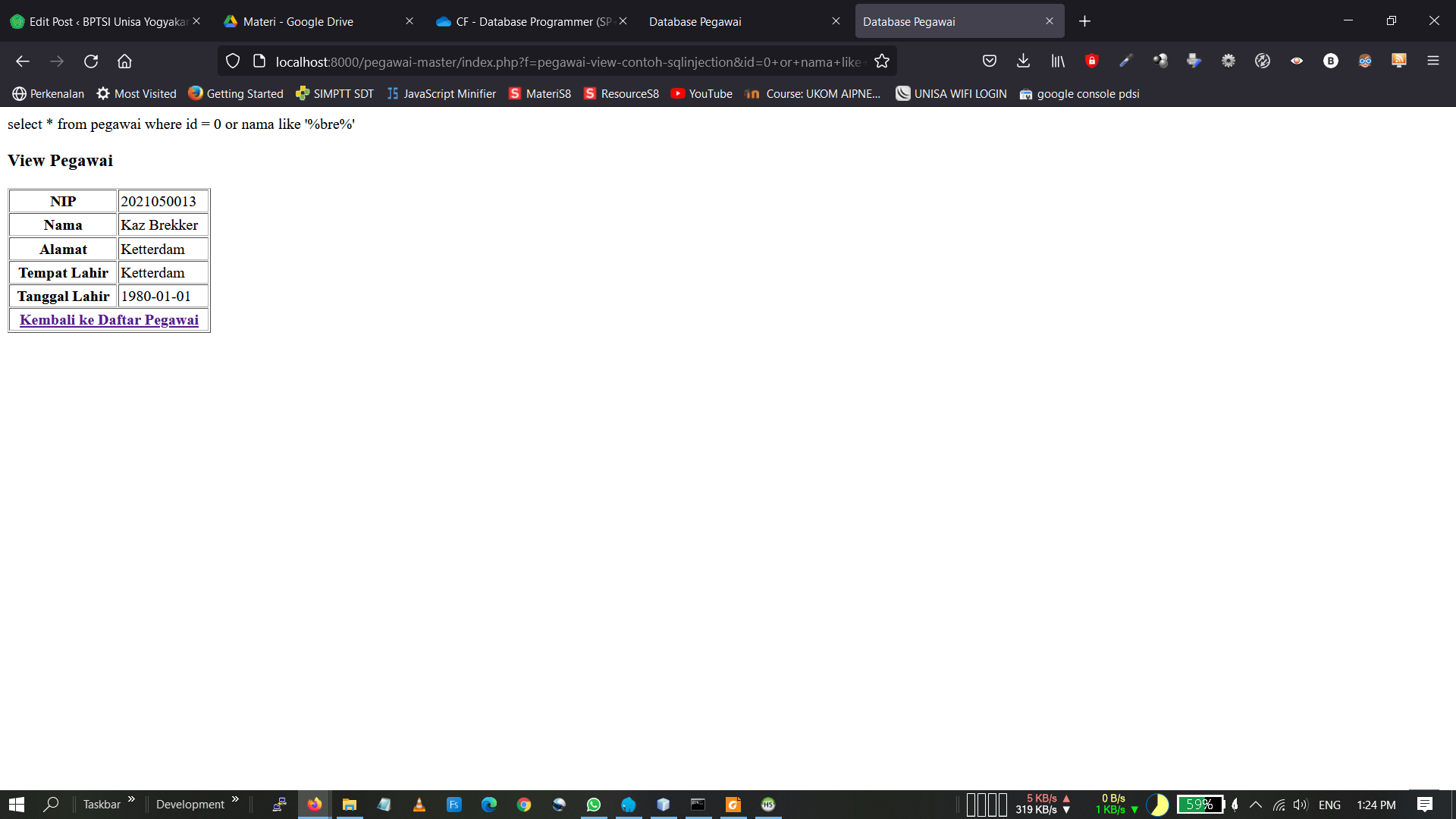Click the Reload page icon
This screenshot has width=1456, height=819.
pos(91,61)
